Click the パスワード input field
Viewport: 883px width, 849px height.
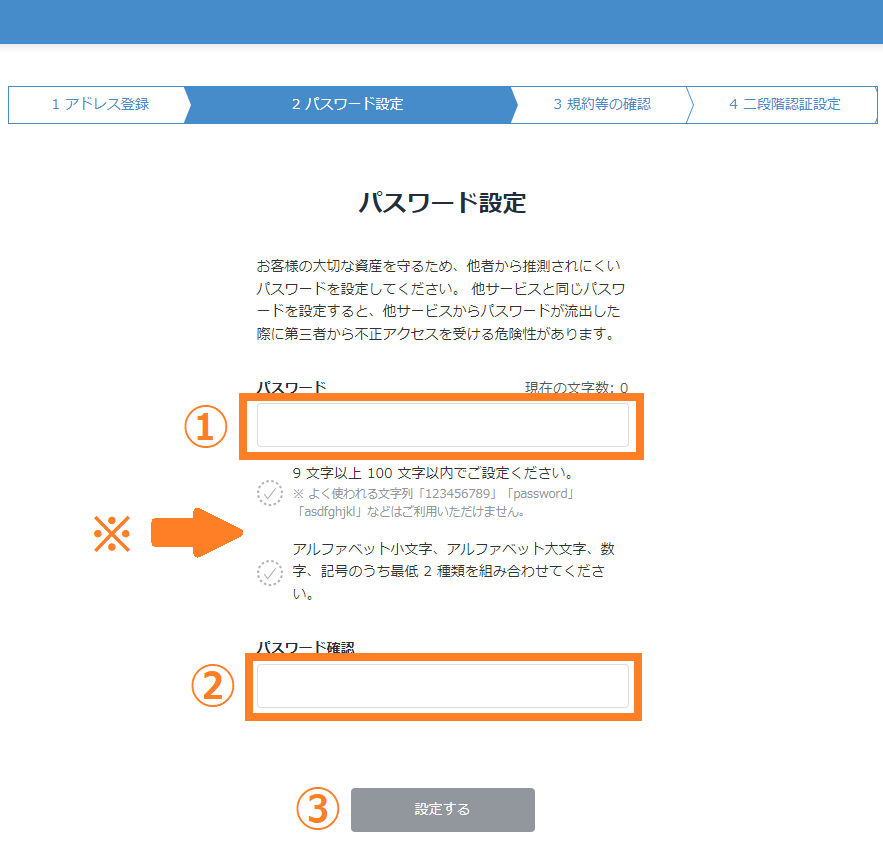point(443,425)
